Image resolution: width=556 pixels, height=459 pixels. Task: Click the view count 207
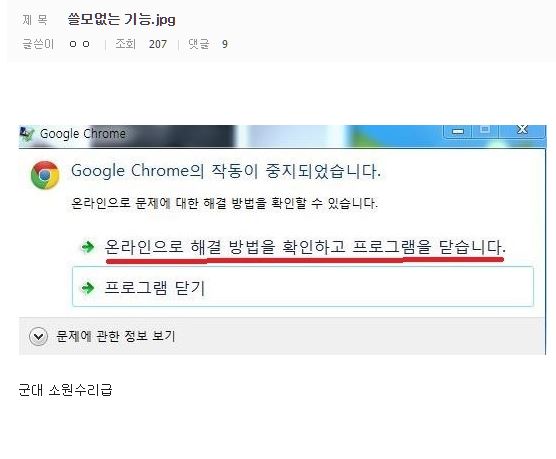(158, 44)
